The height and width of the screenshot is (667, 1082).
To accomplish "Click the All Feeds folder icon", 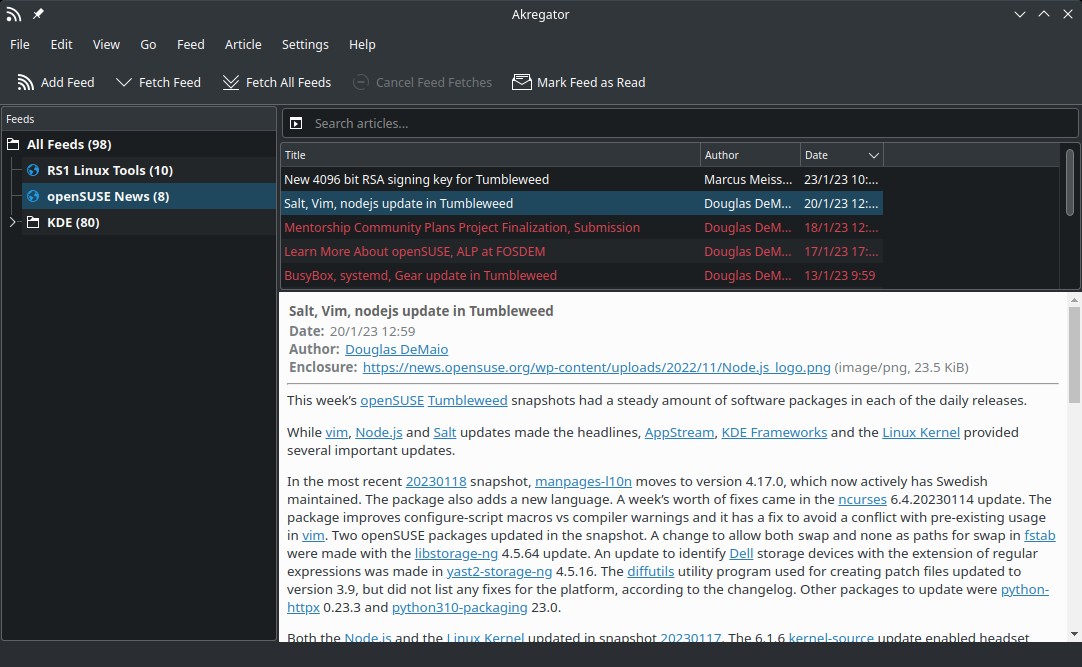I will 13,144.
